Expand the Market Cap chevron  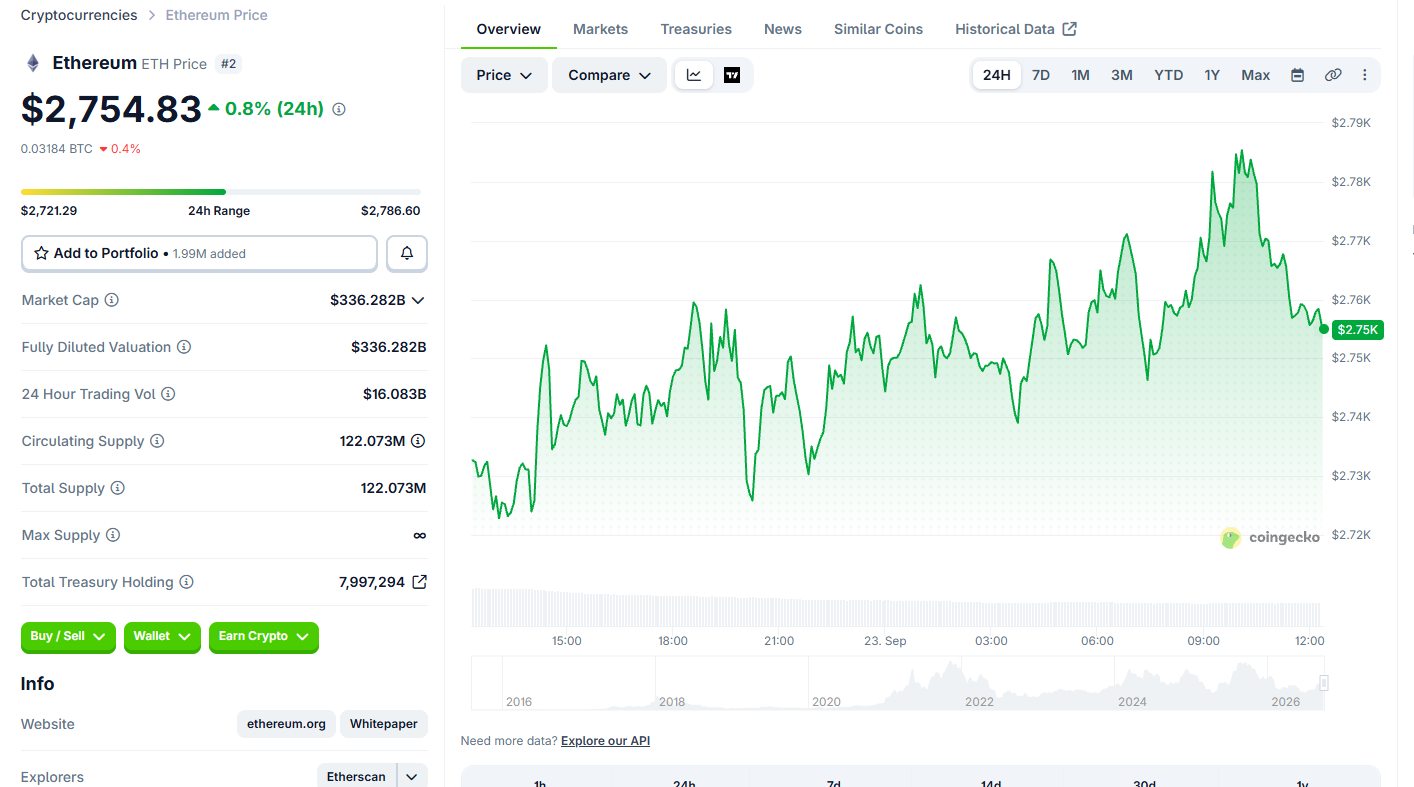coord(418,300)
